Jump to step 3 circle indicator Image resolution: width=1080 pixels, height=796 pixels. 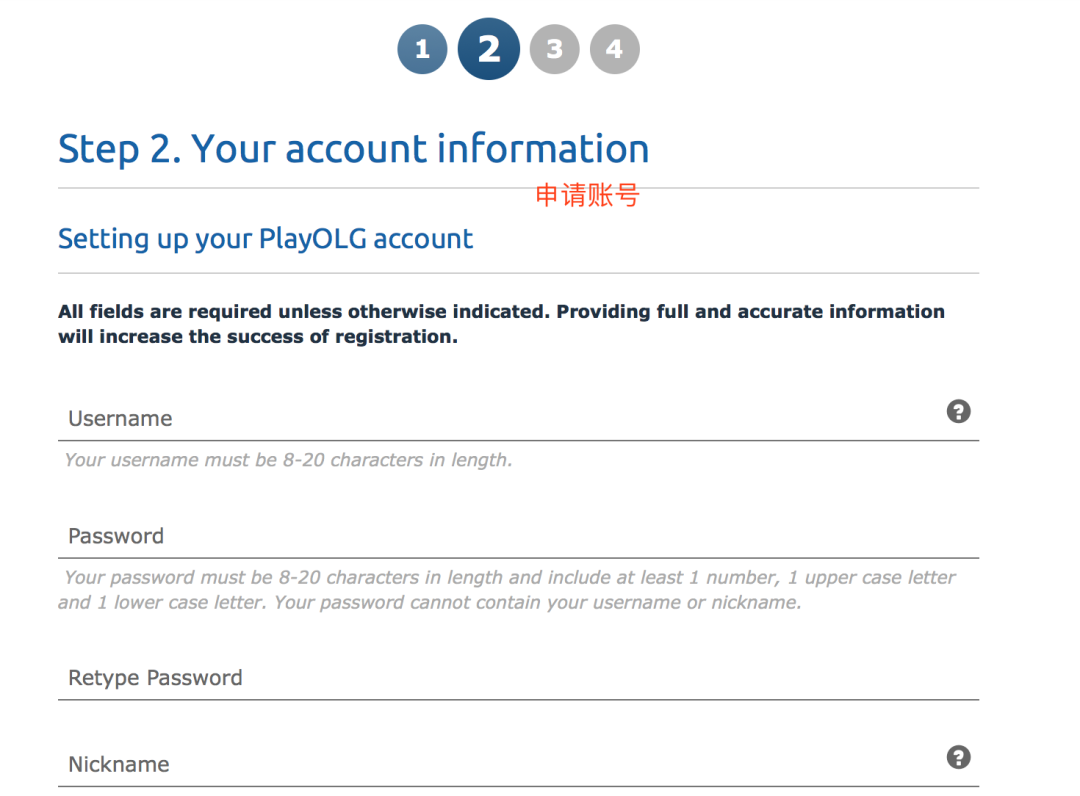tap(554, 49)
